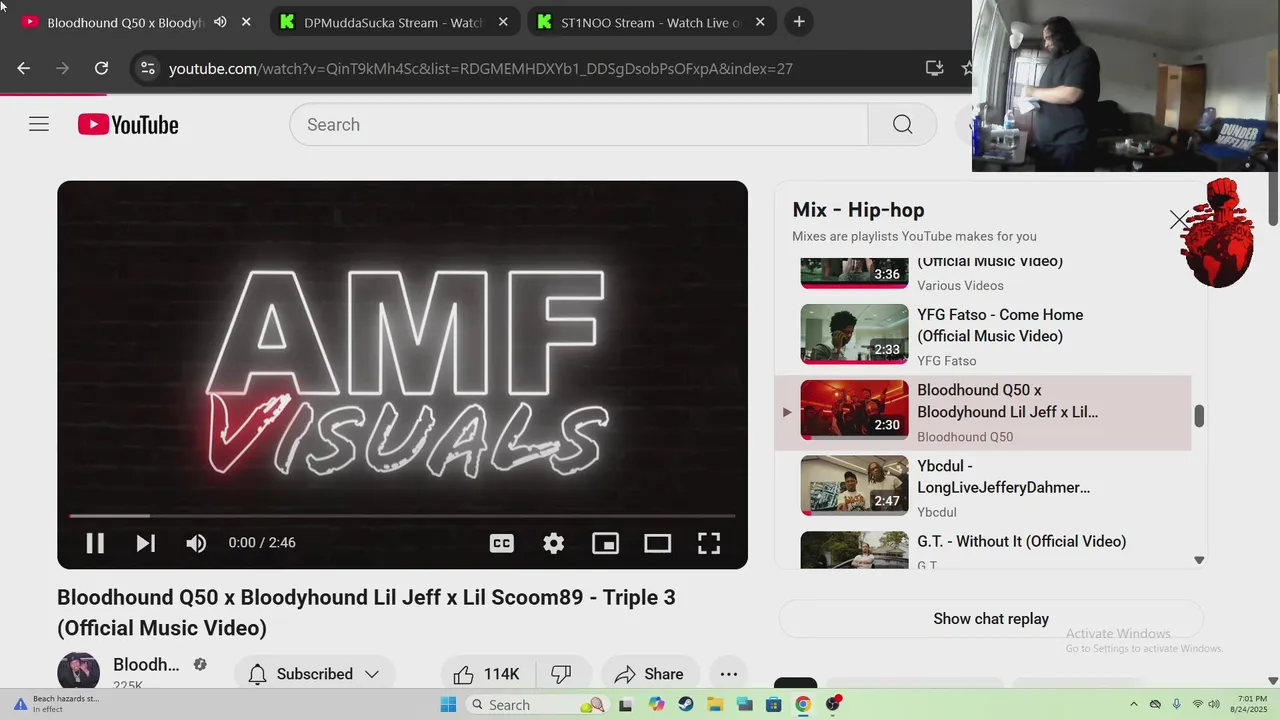Open the Beach hazards weather alert widget

tap(57, 704)
